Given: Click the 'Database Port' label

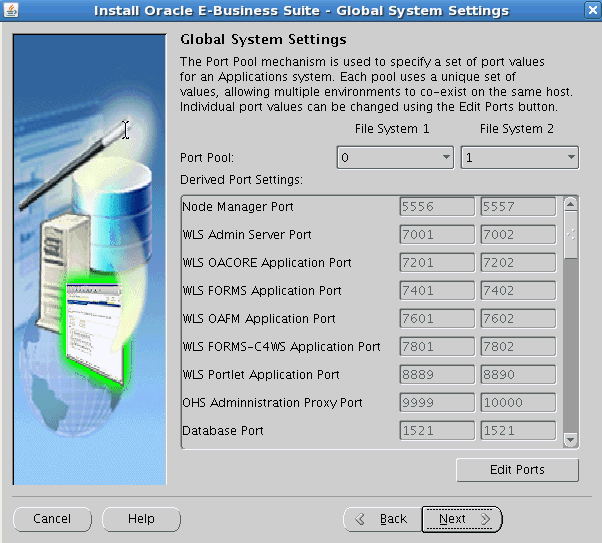Looking at the screenshot, I should tap(223, 431).
